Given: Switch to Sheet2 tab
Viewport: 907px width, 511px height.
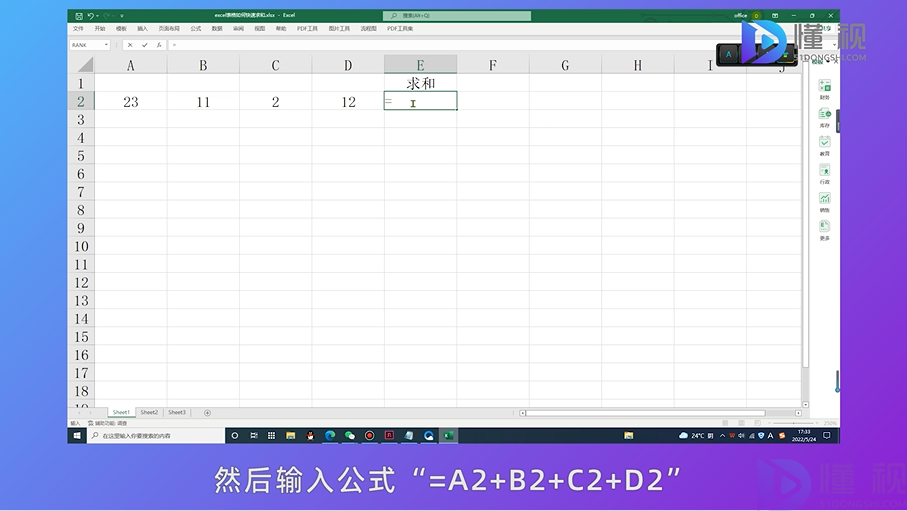Looking at the screenshot, I should (x=149, y=413).
